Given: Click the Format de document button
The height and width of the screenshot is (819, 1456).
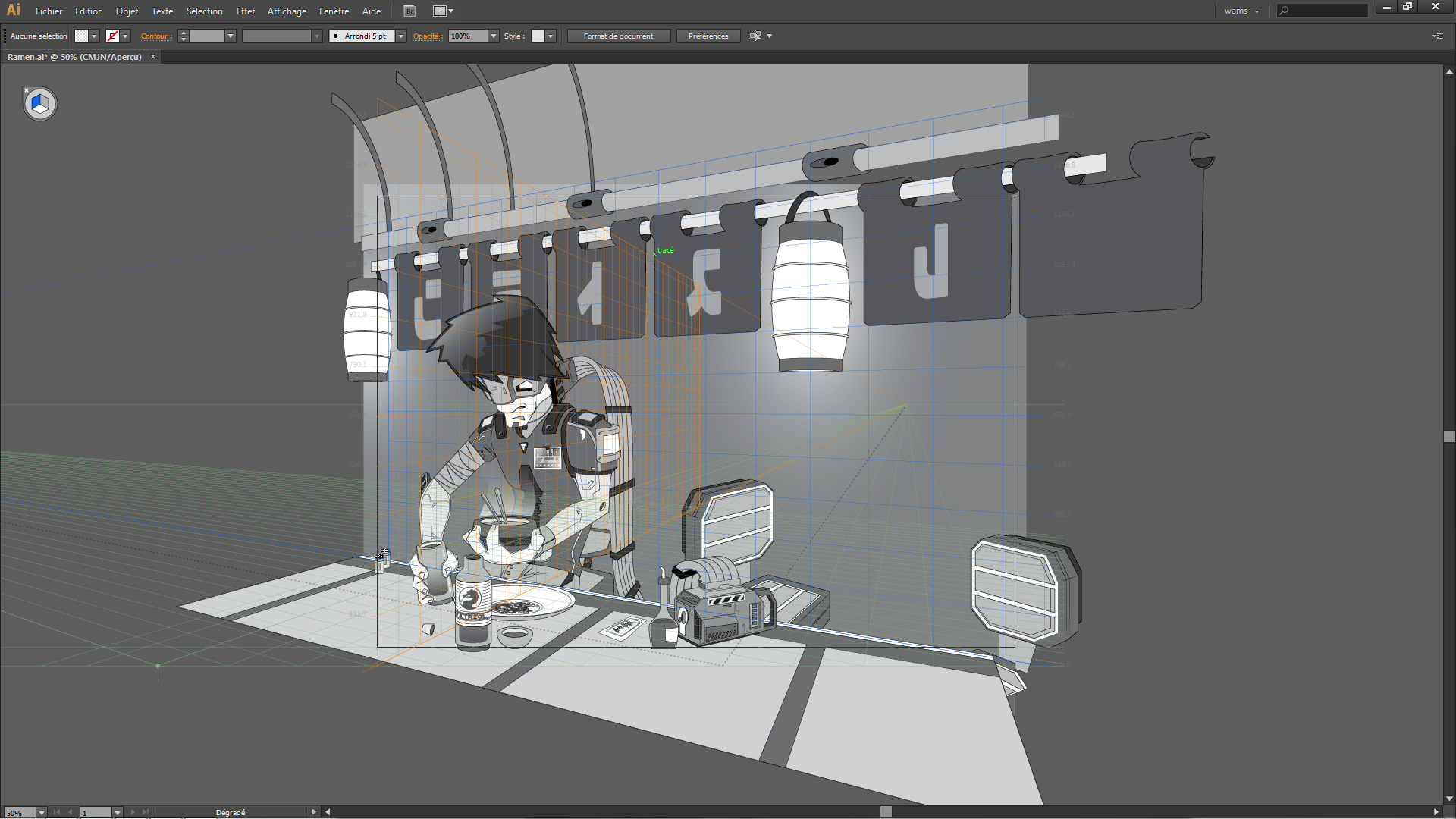Looking at the screenshot, I should (618, 36).
